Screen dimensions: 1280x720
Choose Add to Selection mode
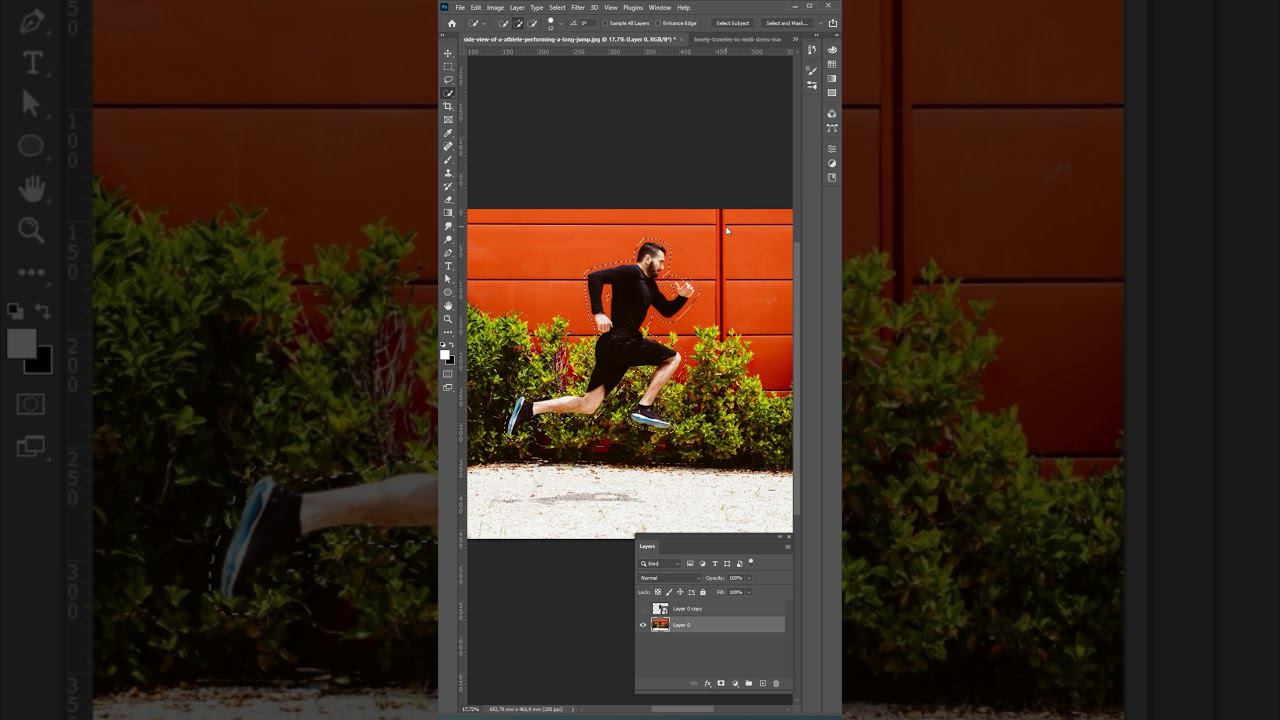[518, 23]
